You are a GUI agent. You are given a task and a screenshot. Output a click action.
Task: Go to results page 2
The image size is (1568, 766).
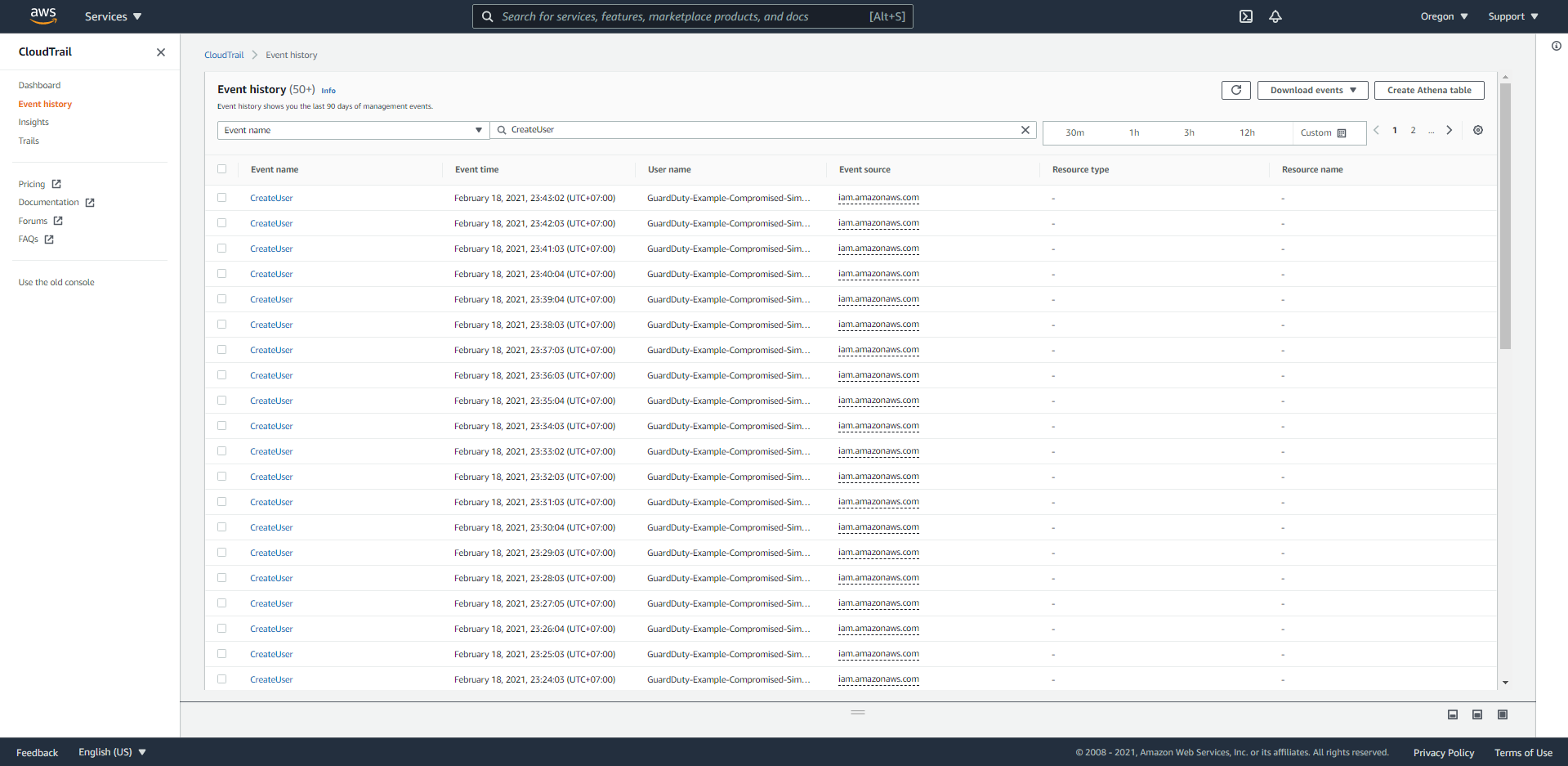pyautogui.click(x=1413, y=130)
